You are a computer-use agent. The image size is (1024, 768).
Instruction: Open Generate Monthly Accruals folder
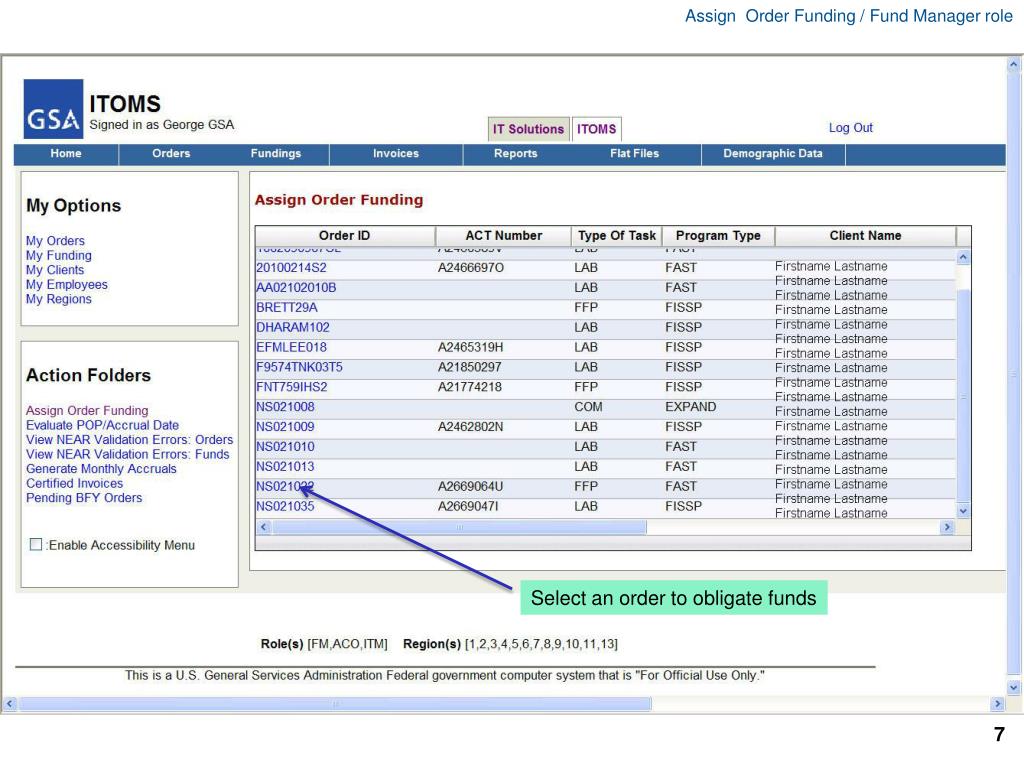coord(101,469)
